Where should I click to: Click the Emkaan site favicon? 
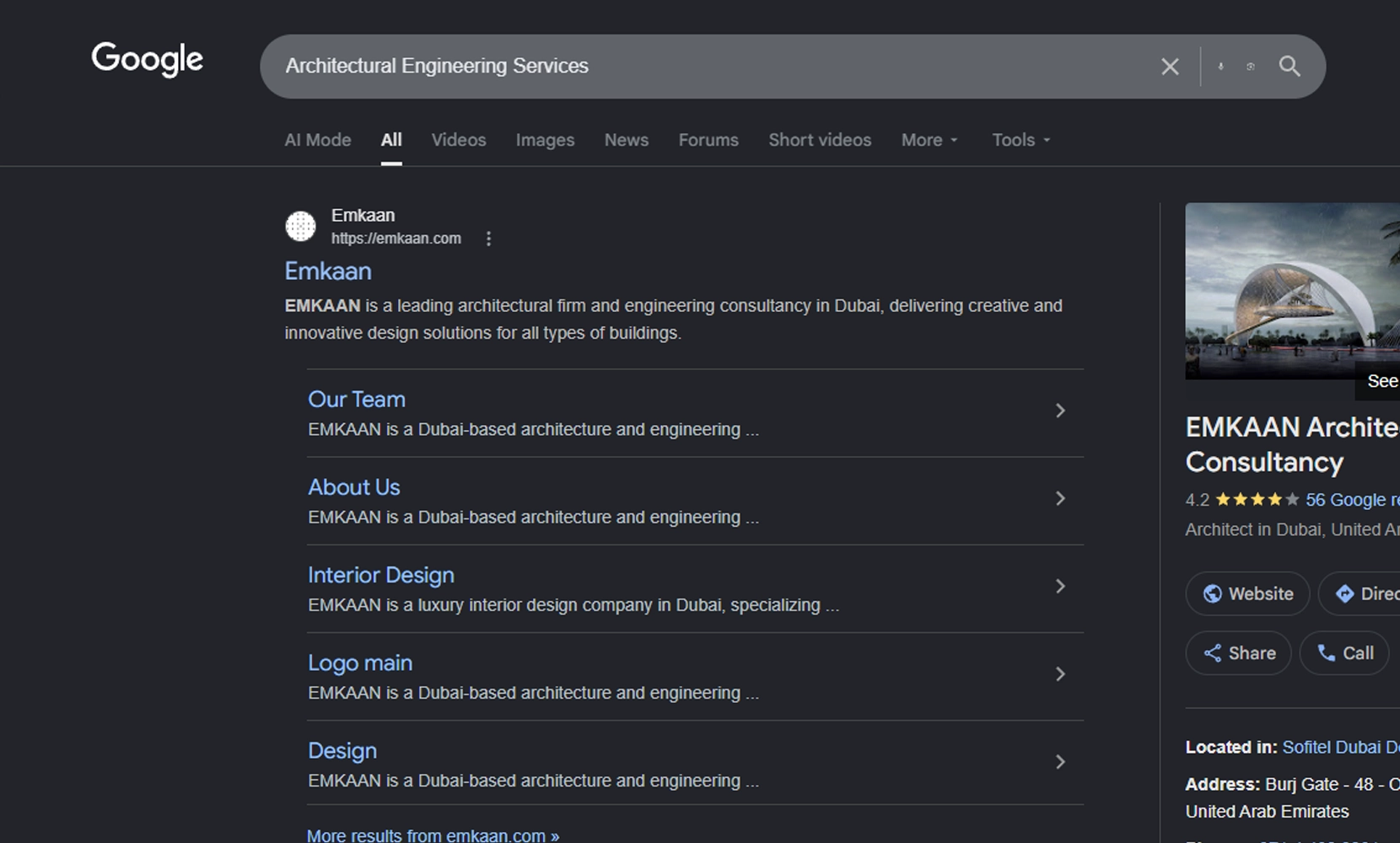point(300,226)
